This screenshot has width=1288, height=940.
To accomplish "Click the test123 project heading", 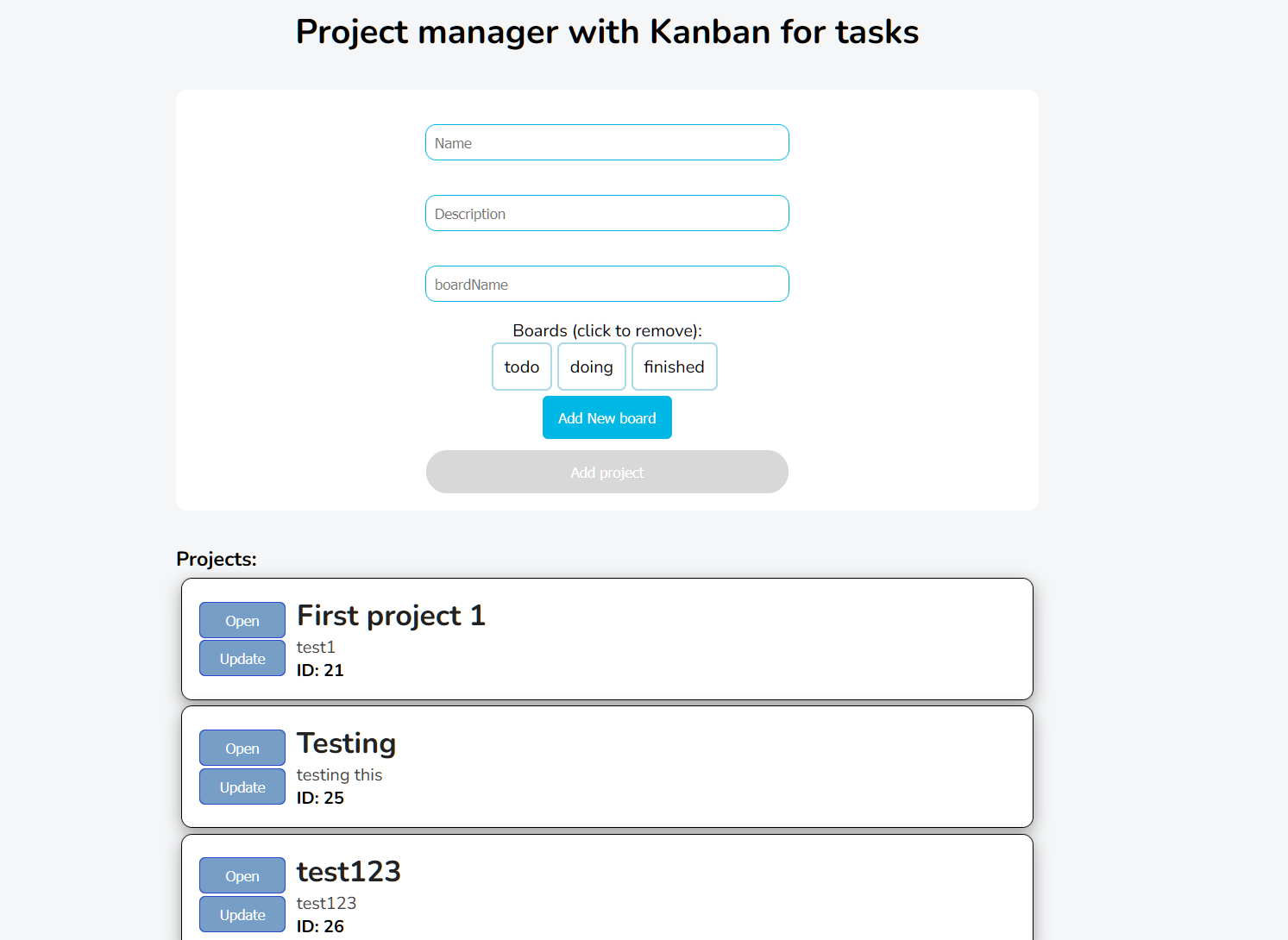I will coord(349,872).
